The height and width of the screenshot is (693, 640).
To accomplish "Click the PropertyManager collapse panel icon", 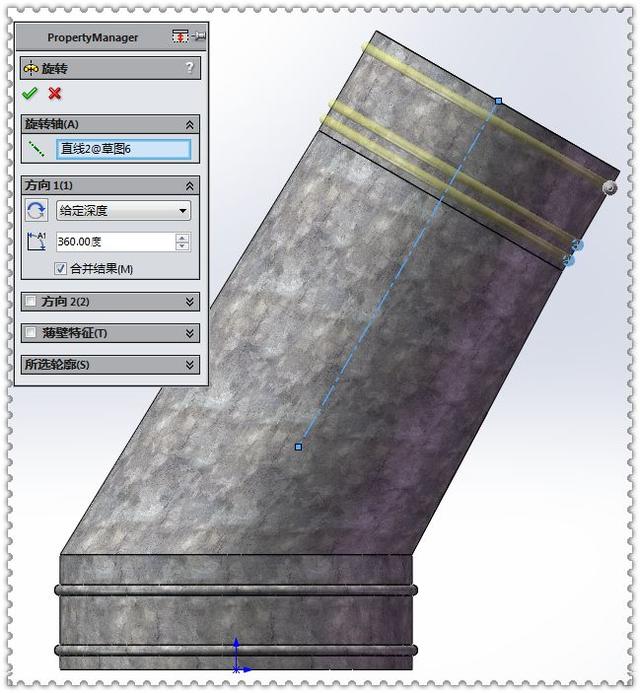I will tap(180, 37).
